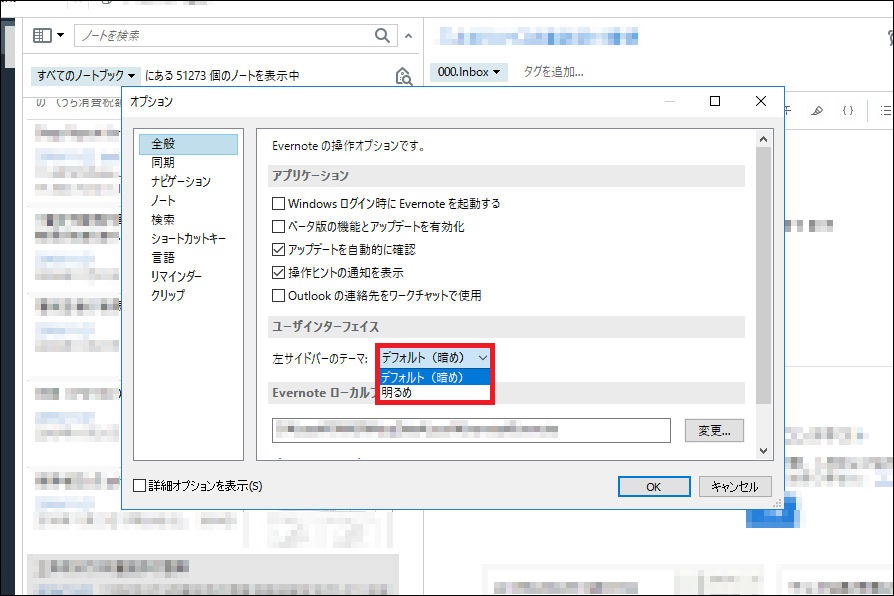
Task: Click the magnifier icon in the note search box
Action: [x=382, y=35]
